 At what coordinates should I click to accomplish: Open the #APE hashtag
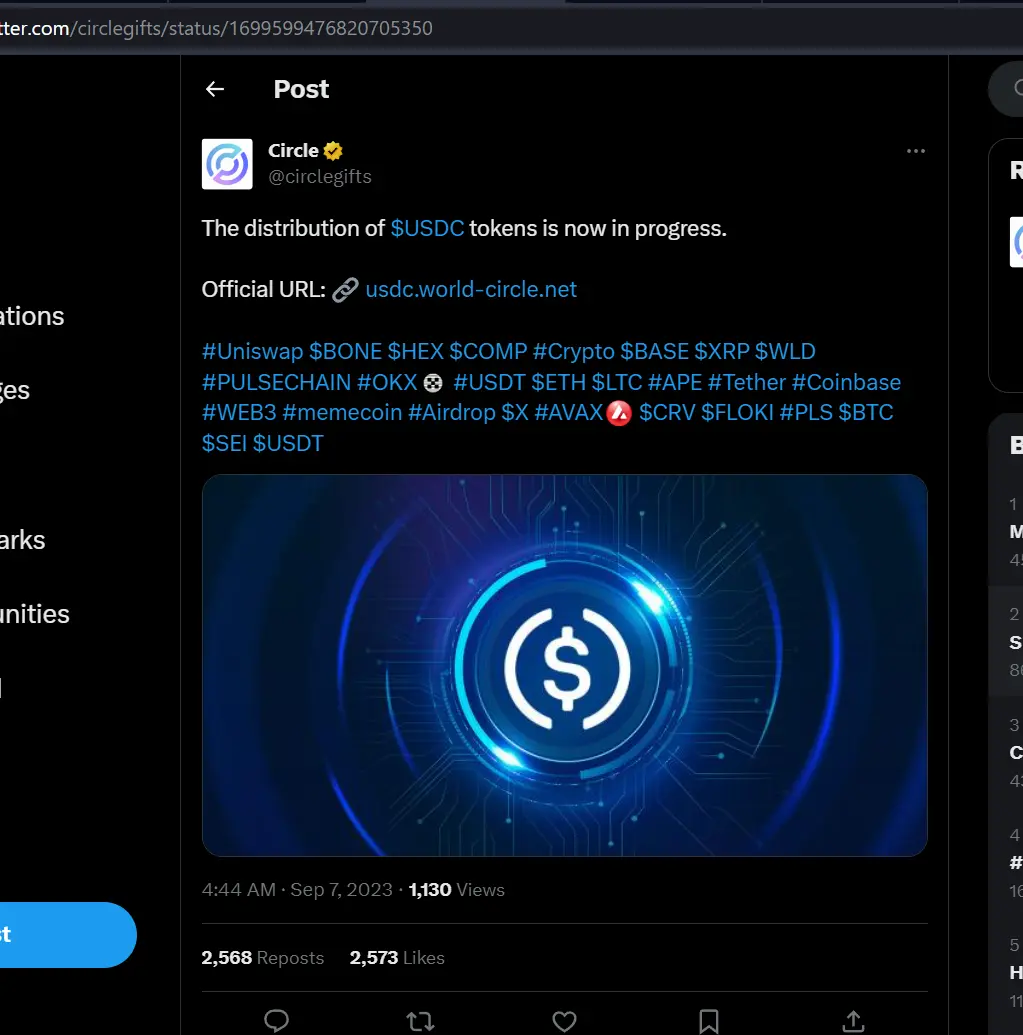(675, 382)
